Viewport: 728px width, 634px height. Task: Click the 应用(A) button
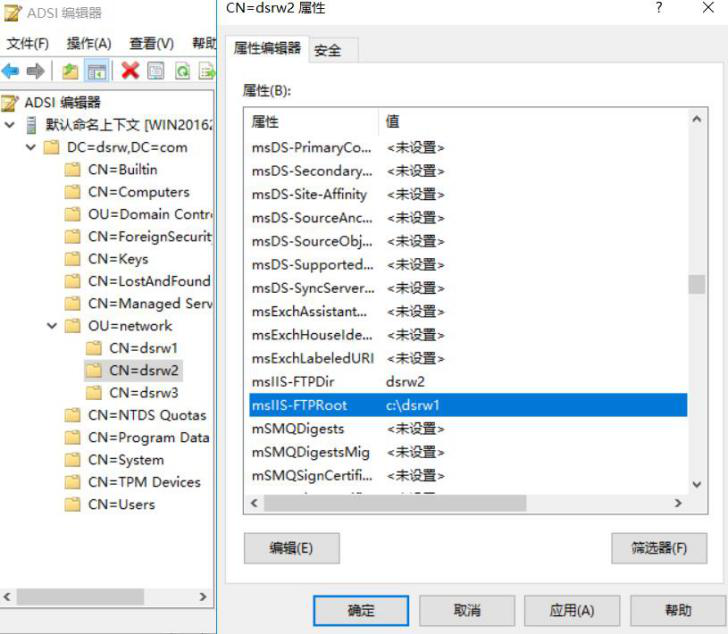(572, 610)
